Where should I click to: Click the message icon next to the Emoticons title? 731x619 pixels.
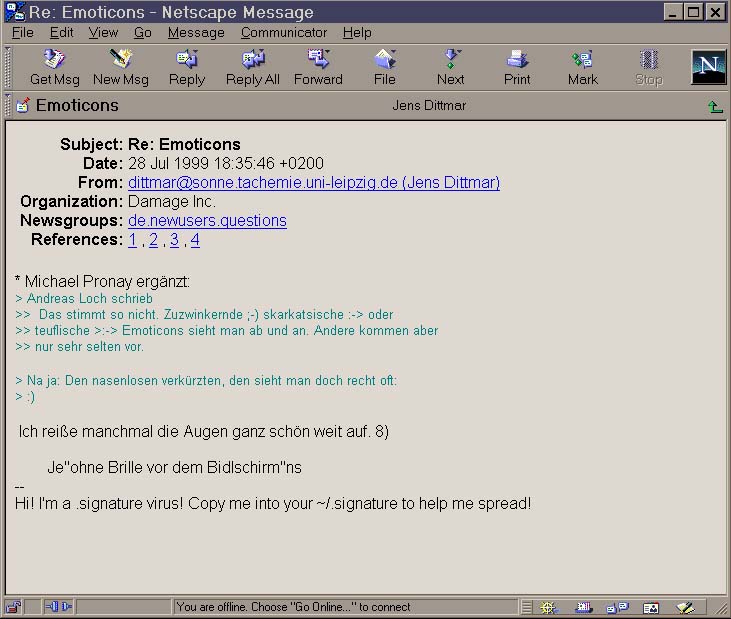point(23,105)
